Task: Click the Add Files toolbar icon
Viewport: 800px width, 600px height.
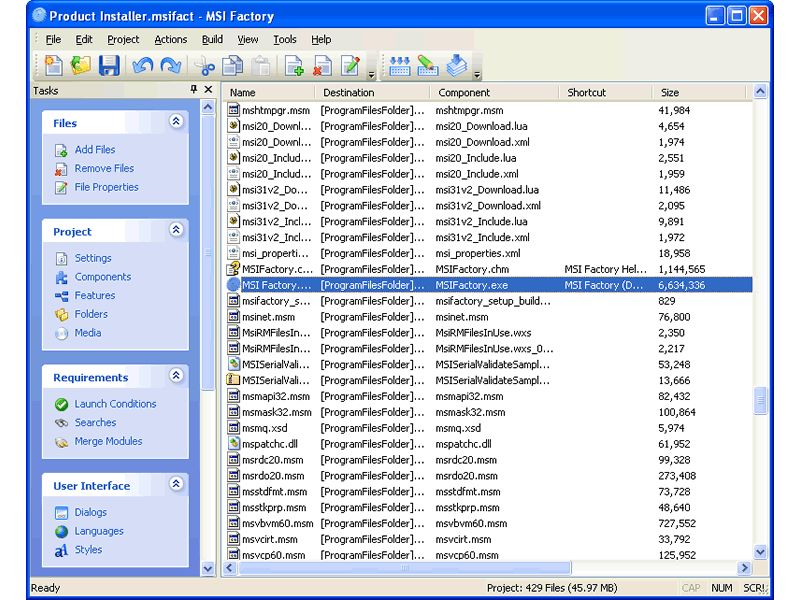Action: (294, 66)
